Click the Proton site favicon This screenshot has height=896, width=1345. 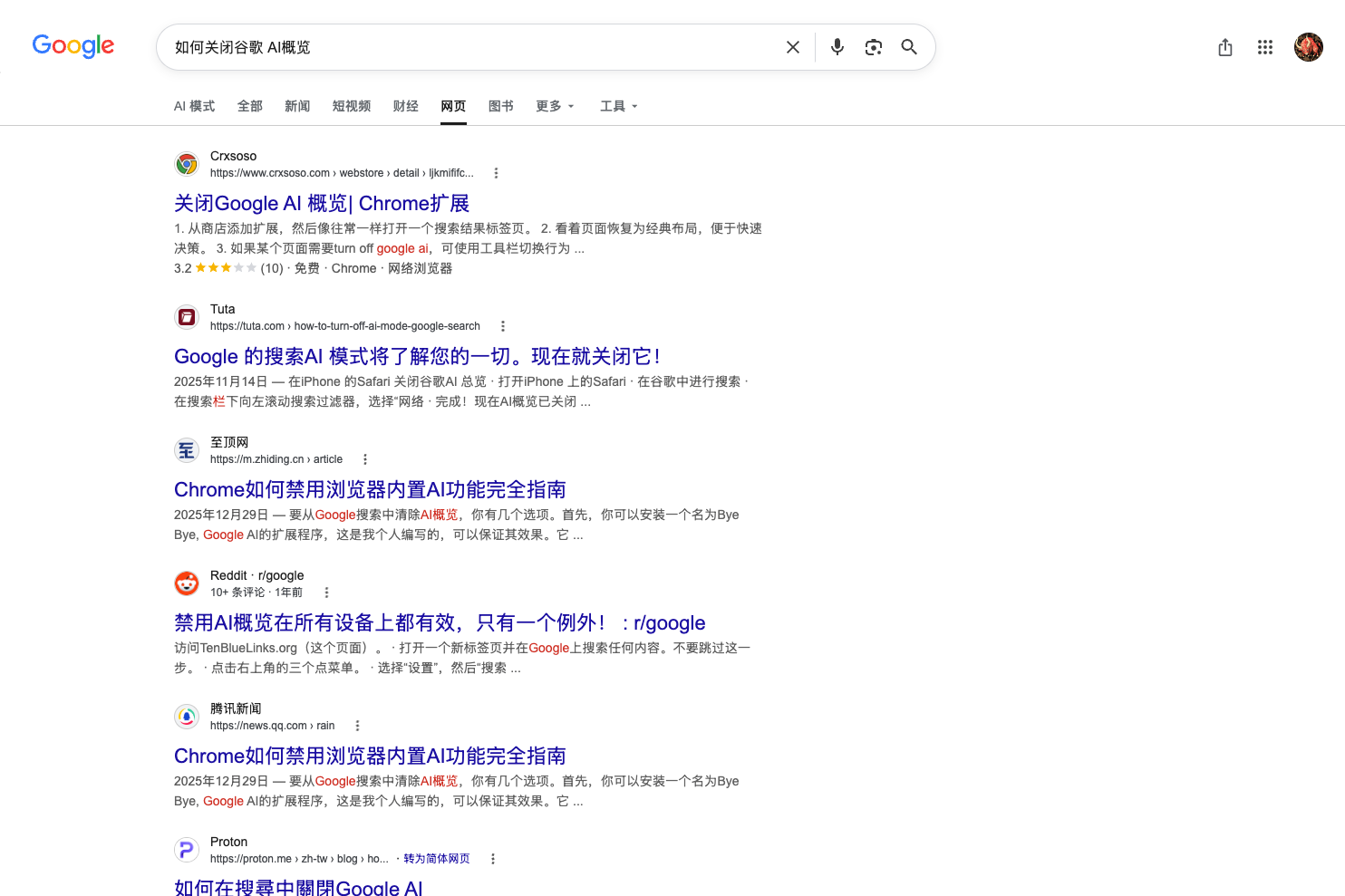tap(187, 850)
